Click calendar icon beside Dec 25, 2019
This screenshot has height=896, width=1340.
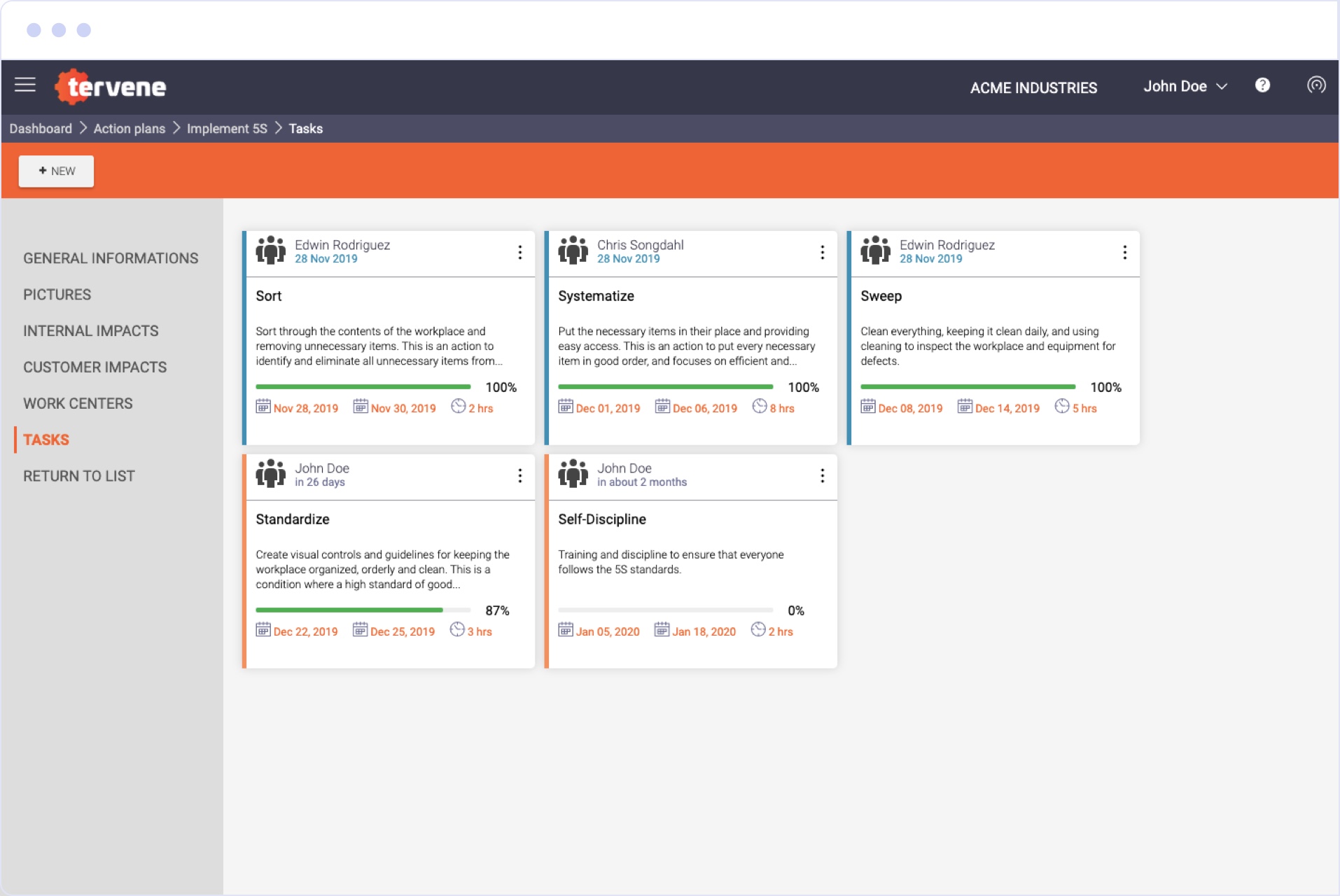coord(360,629)
